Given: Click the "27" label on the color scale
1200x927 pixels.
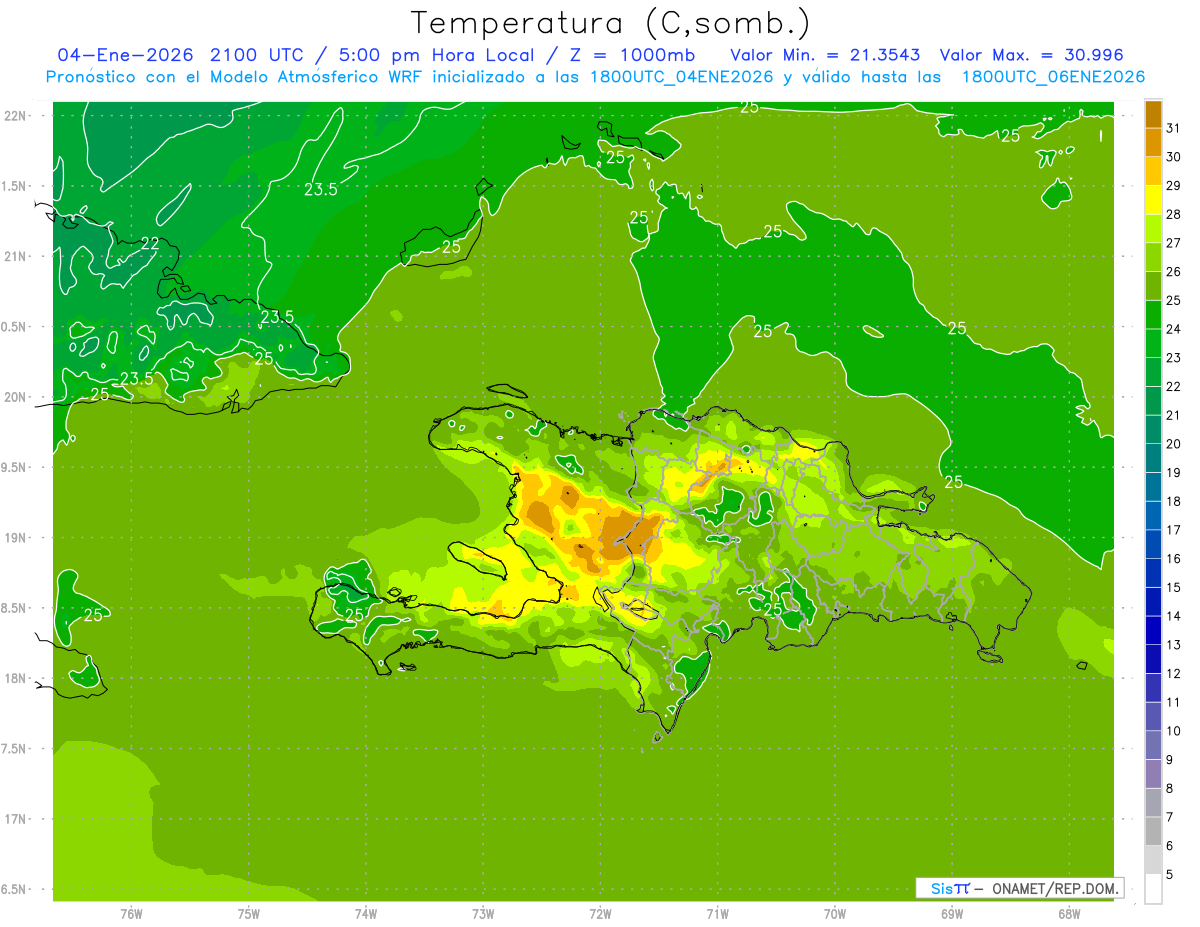Looking at the screenshot, I should 1173,243.
